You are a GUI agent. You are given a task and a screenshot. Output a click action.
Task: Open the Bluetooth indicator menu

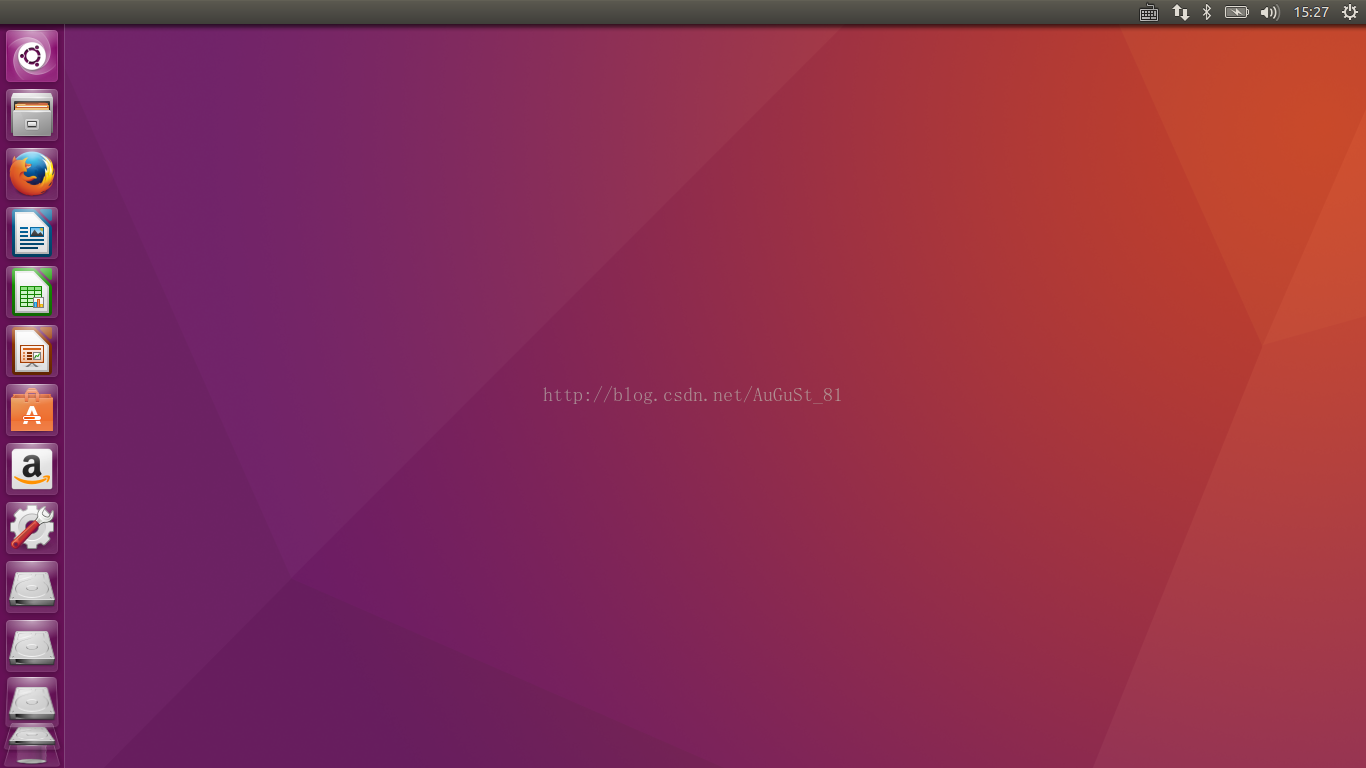(1207, 12)
